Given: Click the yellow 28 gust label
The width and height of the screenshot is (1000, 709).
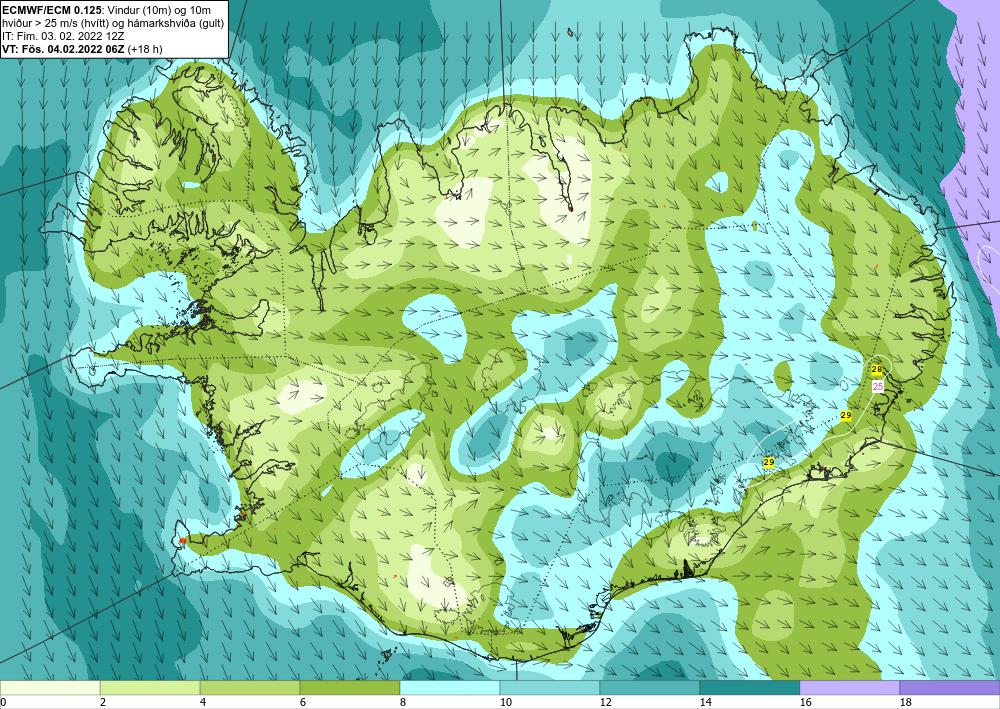Looking at the screenshot, I should (x=877, y=369).
